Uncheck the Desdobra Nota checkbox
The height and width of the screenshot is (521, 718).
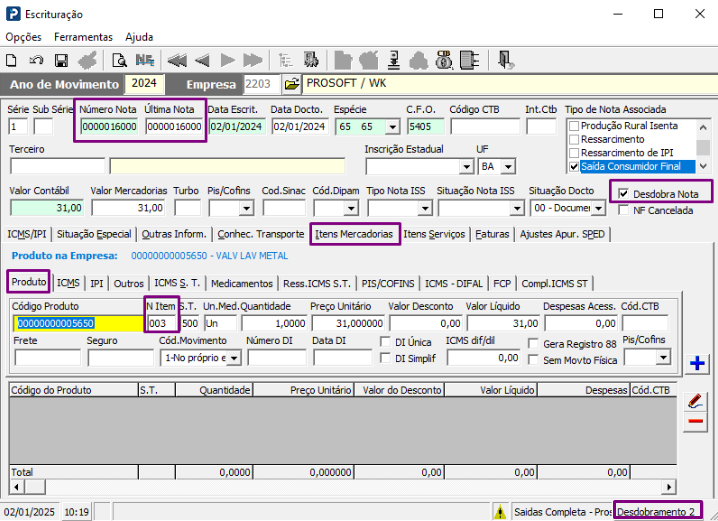tap(623, 194)
